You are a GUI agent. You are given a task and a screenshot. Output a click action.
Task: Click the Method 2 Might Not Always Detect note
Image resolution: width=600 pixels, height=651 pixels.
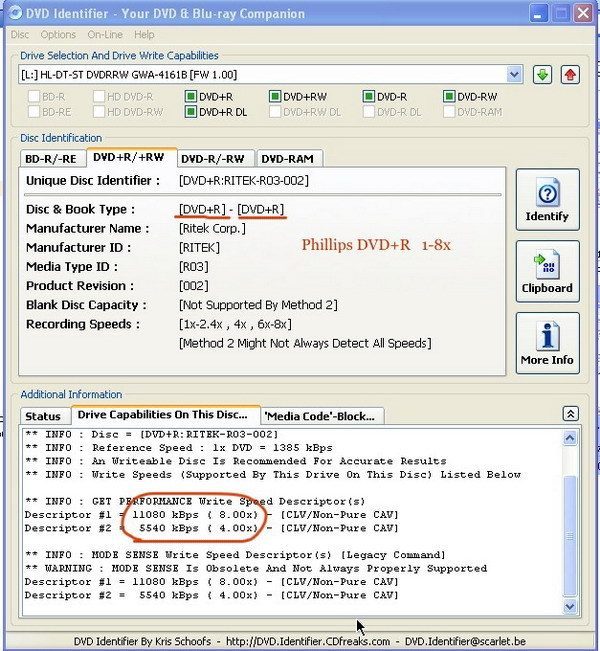(305, 343)
